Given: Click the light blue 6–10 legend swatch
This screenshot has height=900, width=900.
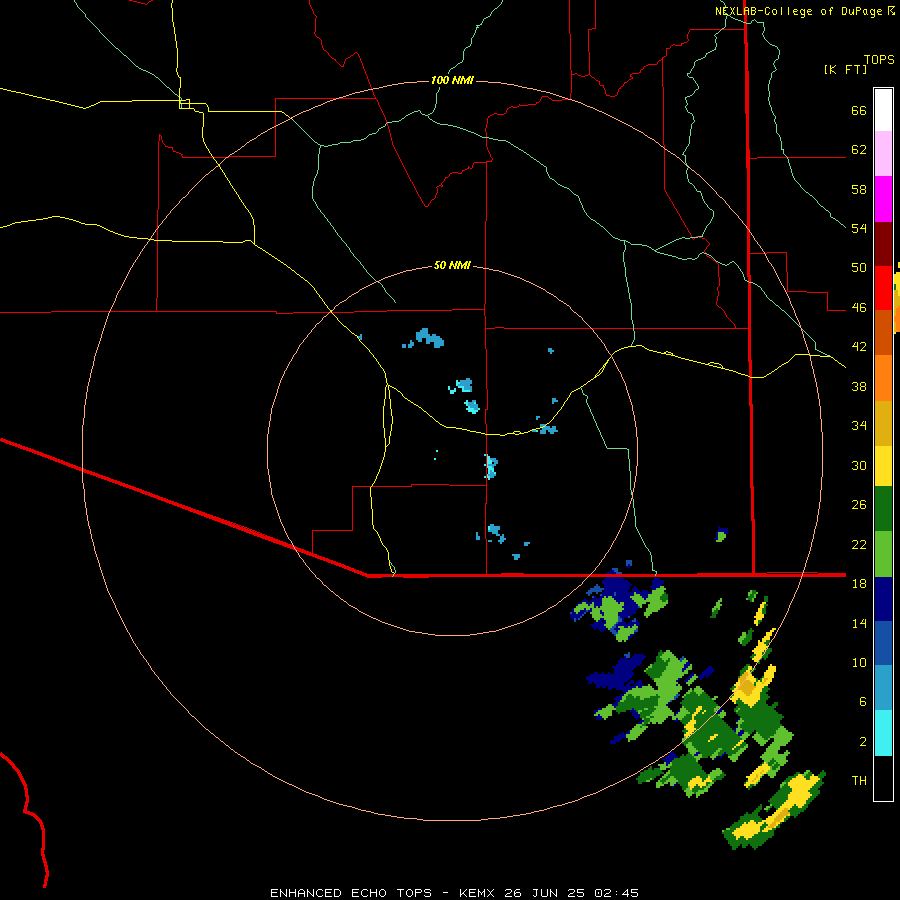Looking at the screenshot, I should coord(883,688).
